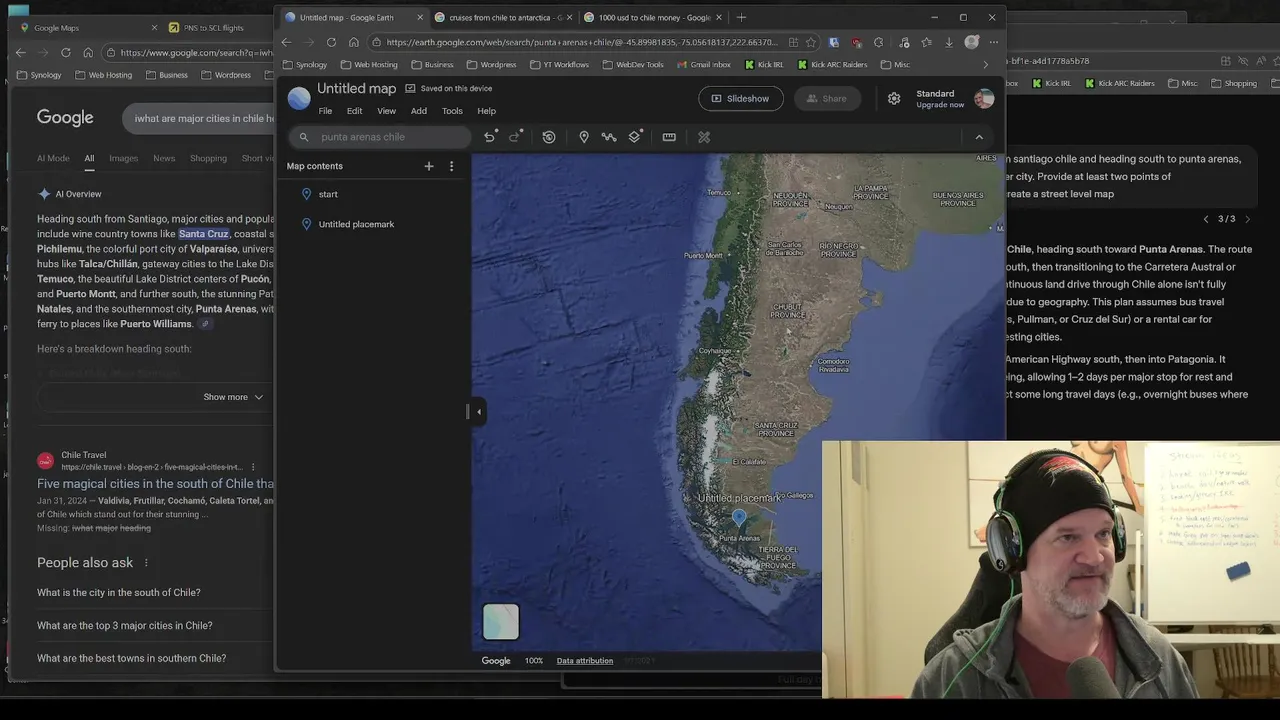Start the Slideshow
The image size is (1280, 720).
point(741,98)
